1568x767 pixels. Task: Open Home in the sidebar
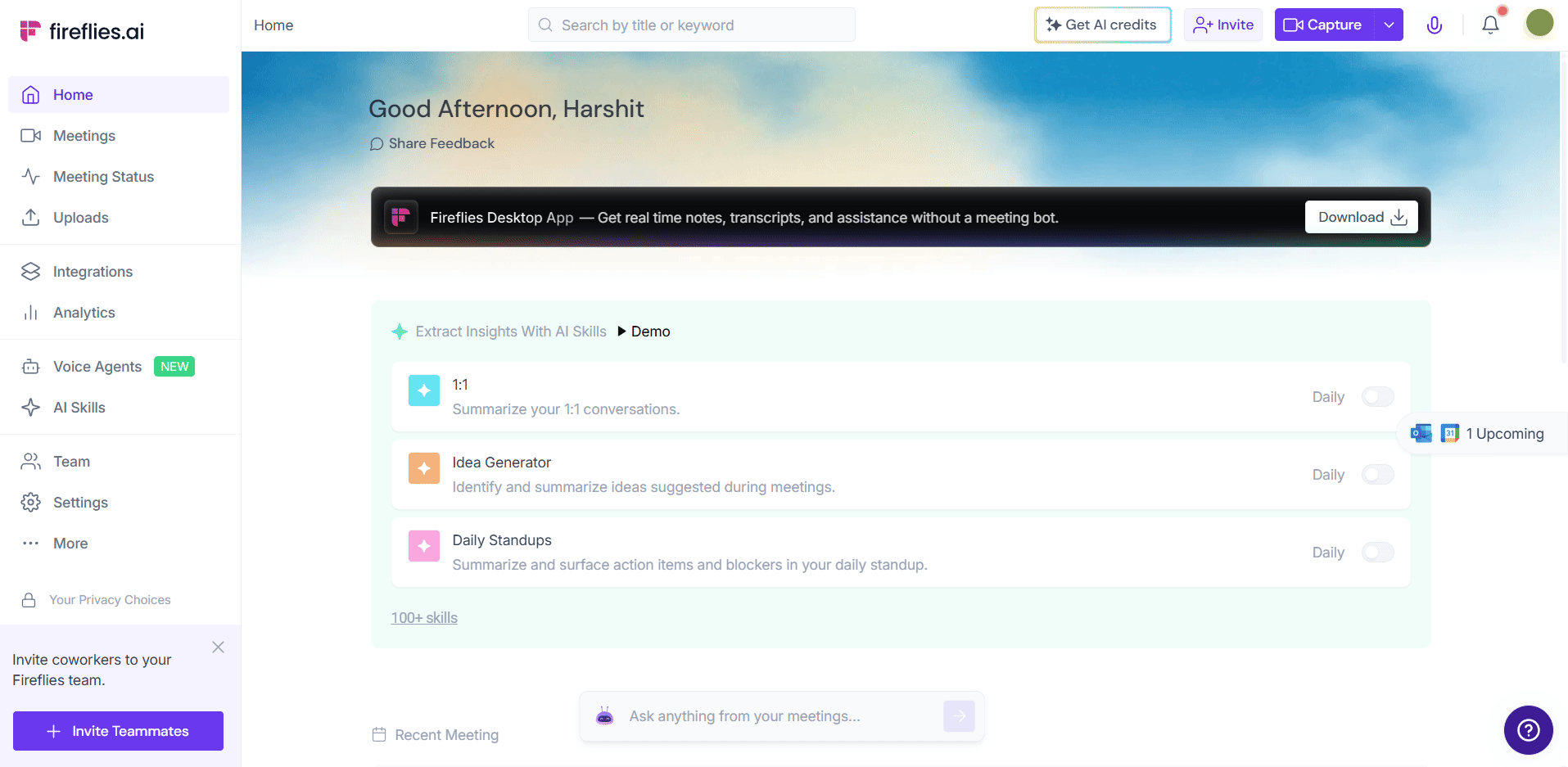(119, 95)
